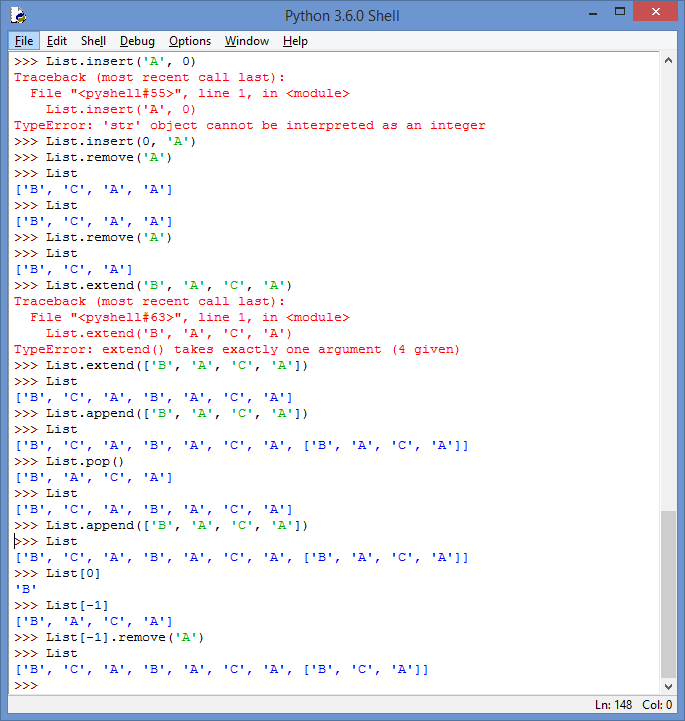
Task: Open the File menu
Action: 24,41
